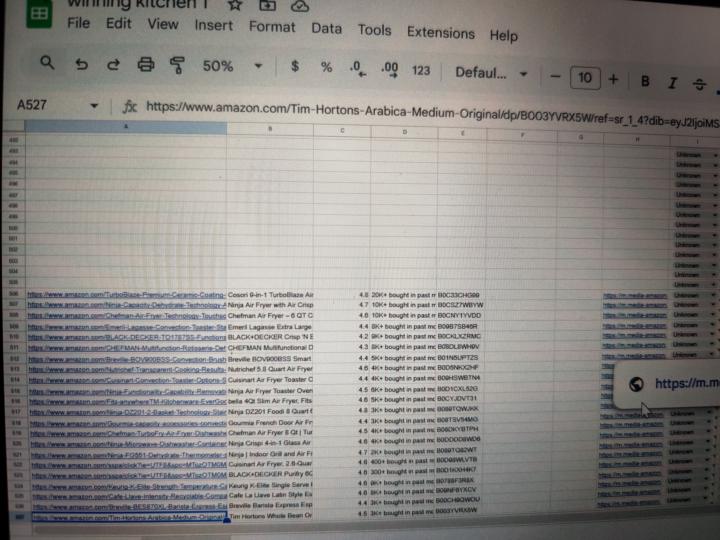The height and width of the screenshot is (540, 720).
Task: Open the TurboBlaze-Premium-Ceramic-Coating Amazon link
Action: 127,295
